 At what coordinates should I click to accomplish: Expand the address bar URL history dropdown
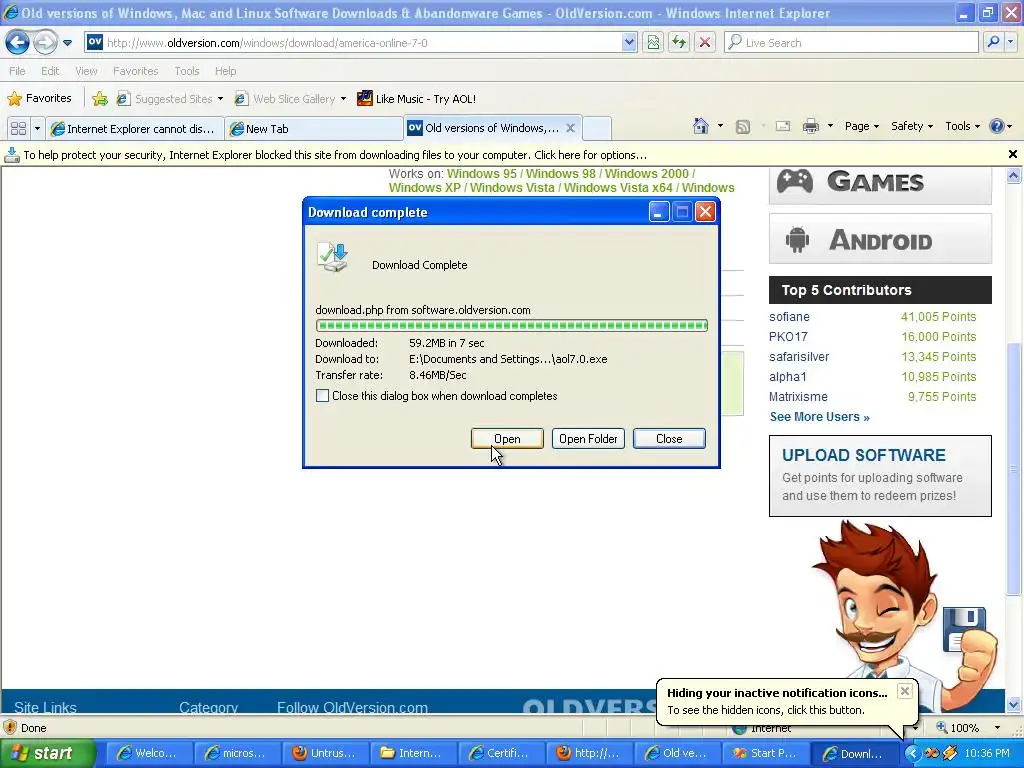[x=628, y=42]
